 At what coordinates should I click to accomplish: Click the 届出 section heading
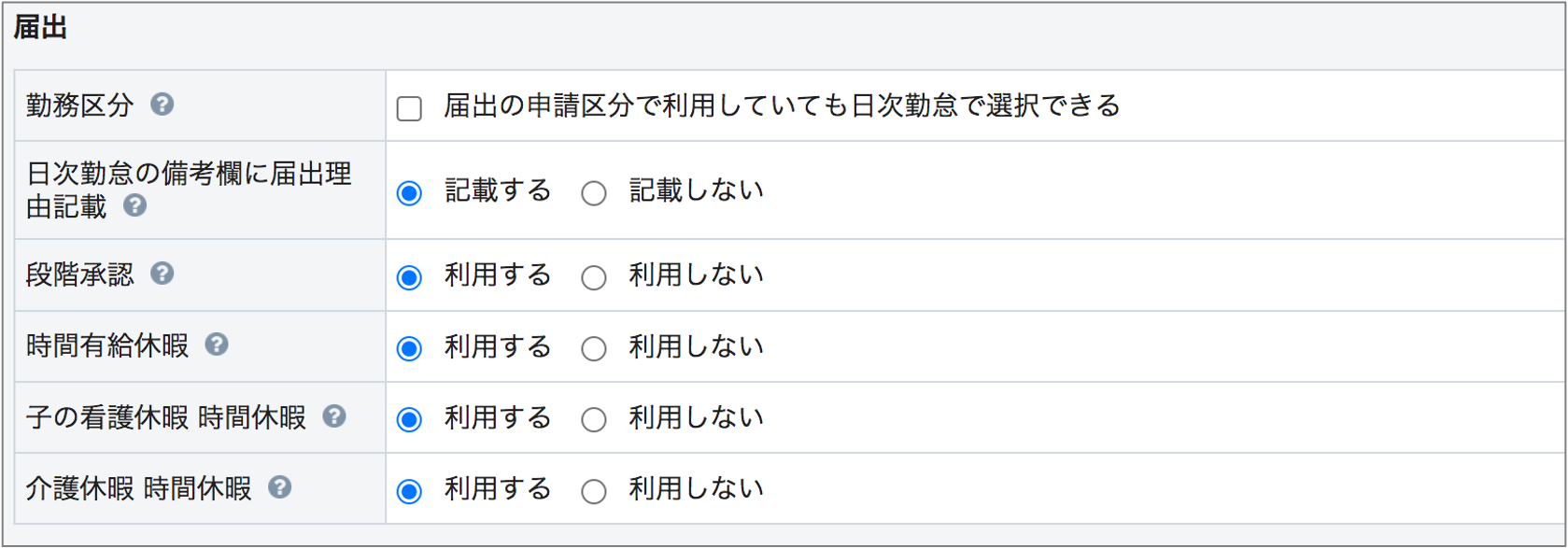(40, 28)
